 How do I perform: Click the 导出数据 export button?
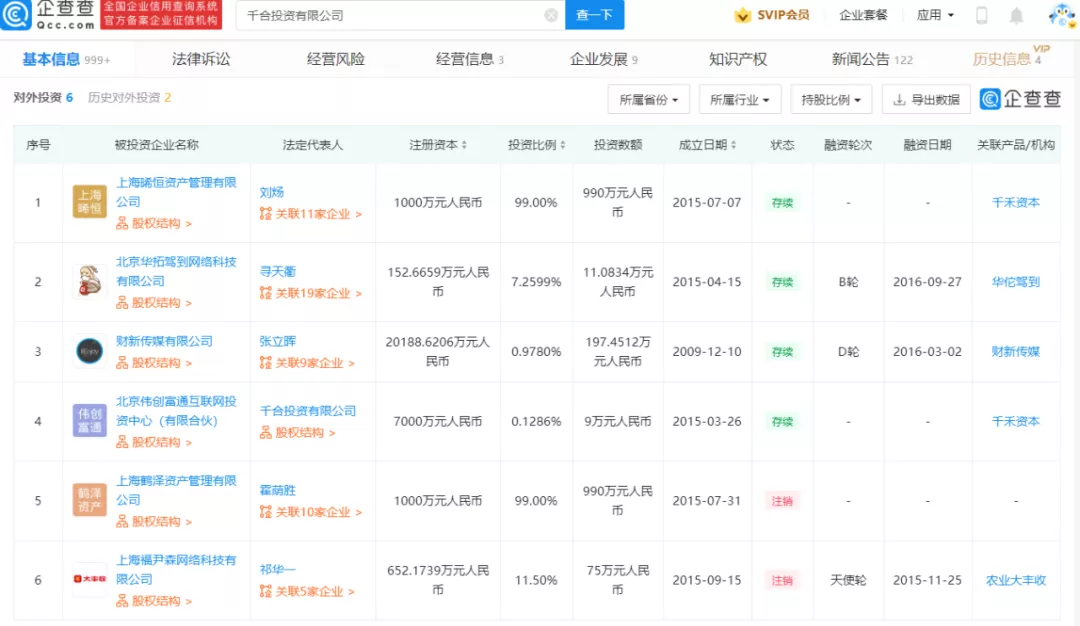click(x=926, y=100)
